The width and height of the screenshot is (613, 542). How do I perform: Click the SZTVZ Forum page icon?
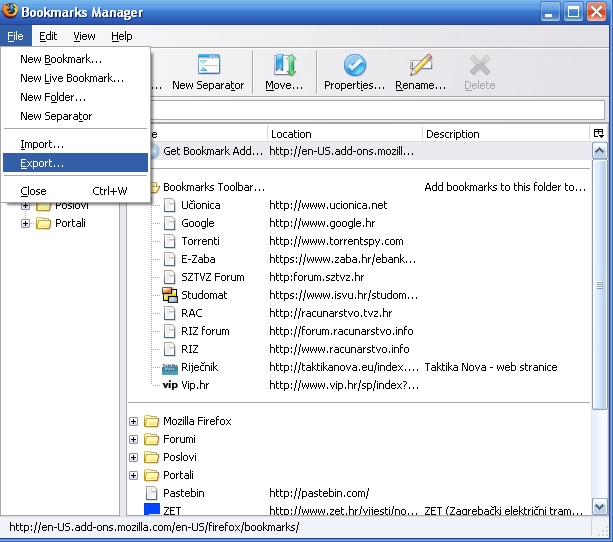169,277
